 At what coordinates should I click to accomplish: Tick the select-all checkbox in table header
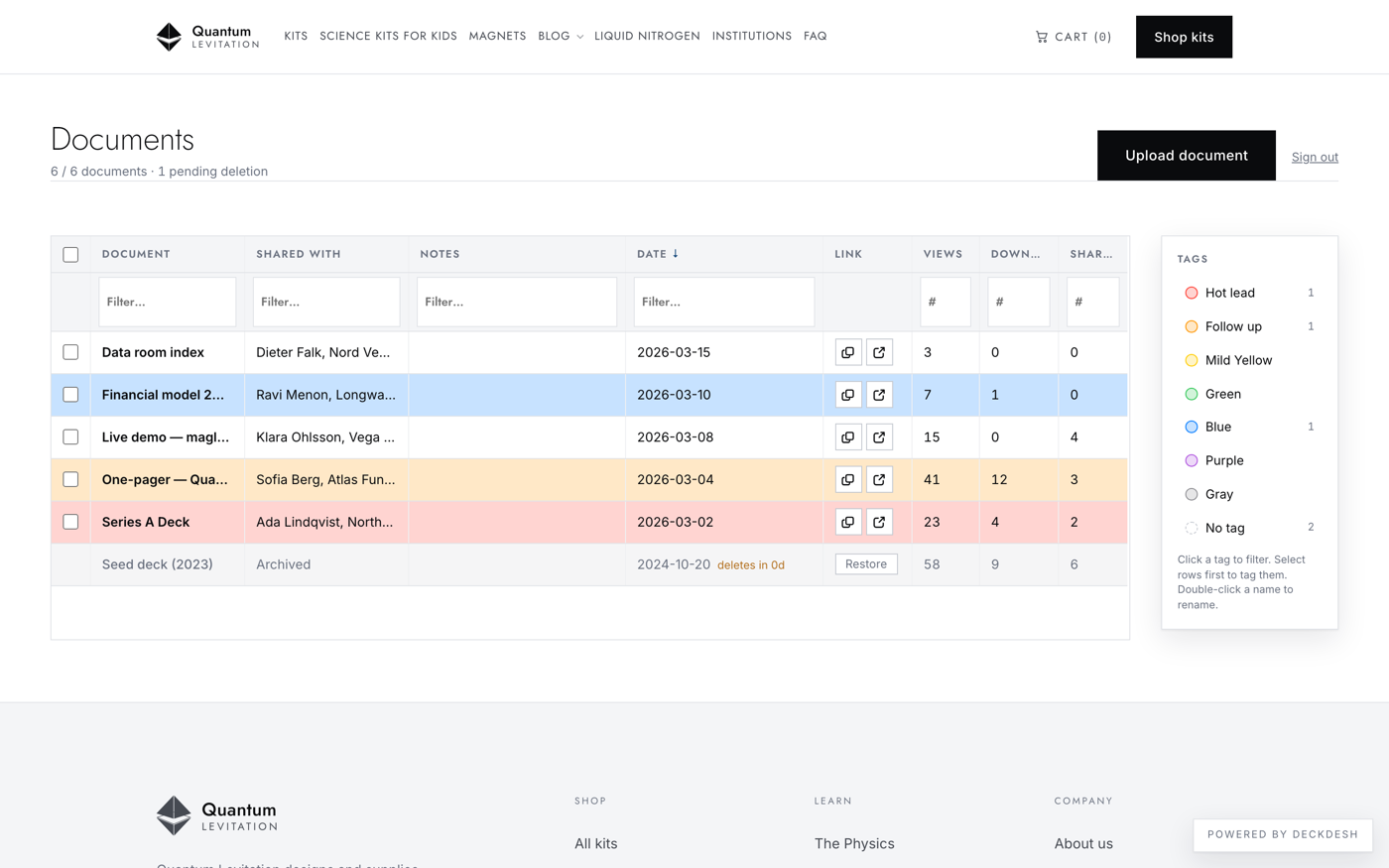[70, 255]
